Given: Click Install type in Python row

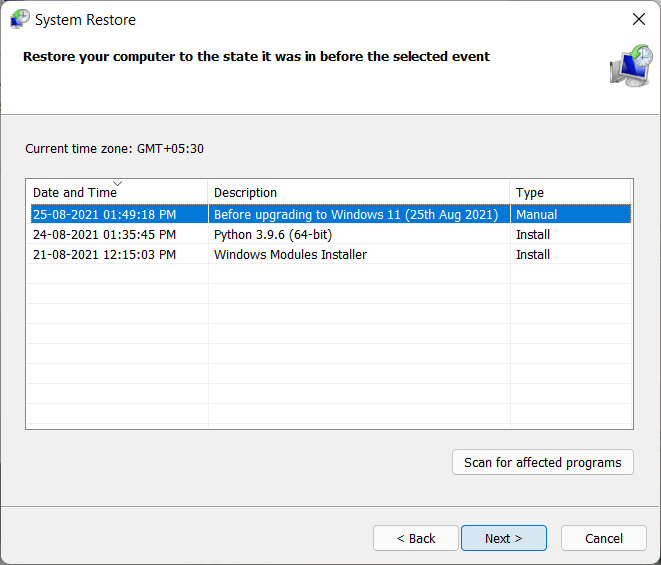Looking at the screenshot, I should pos(533,234).
